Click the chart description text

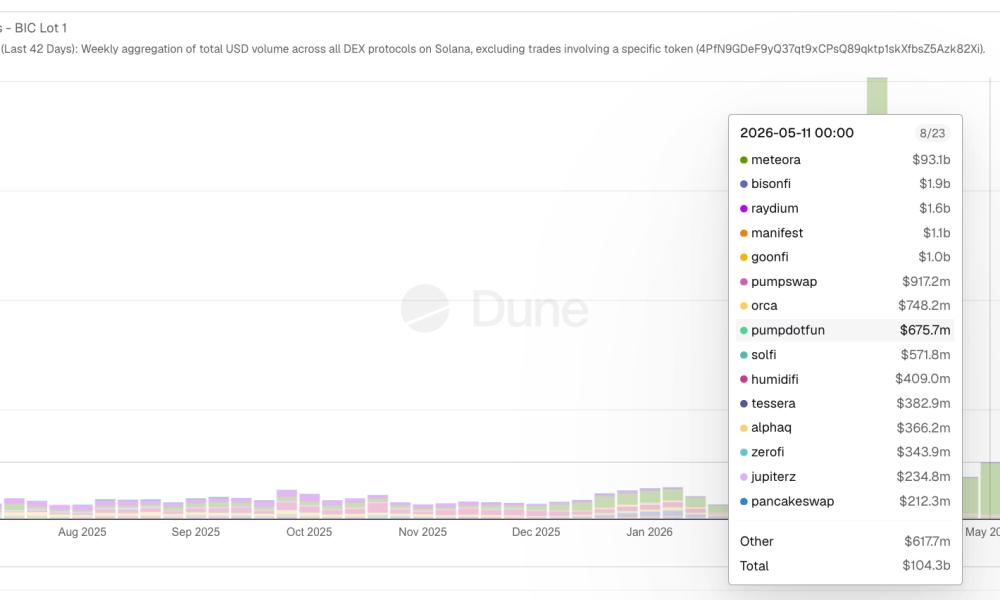click(492, 49)
